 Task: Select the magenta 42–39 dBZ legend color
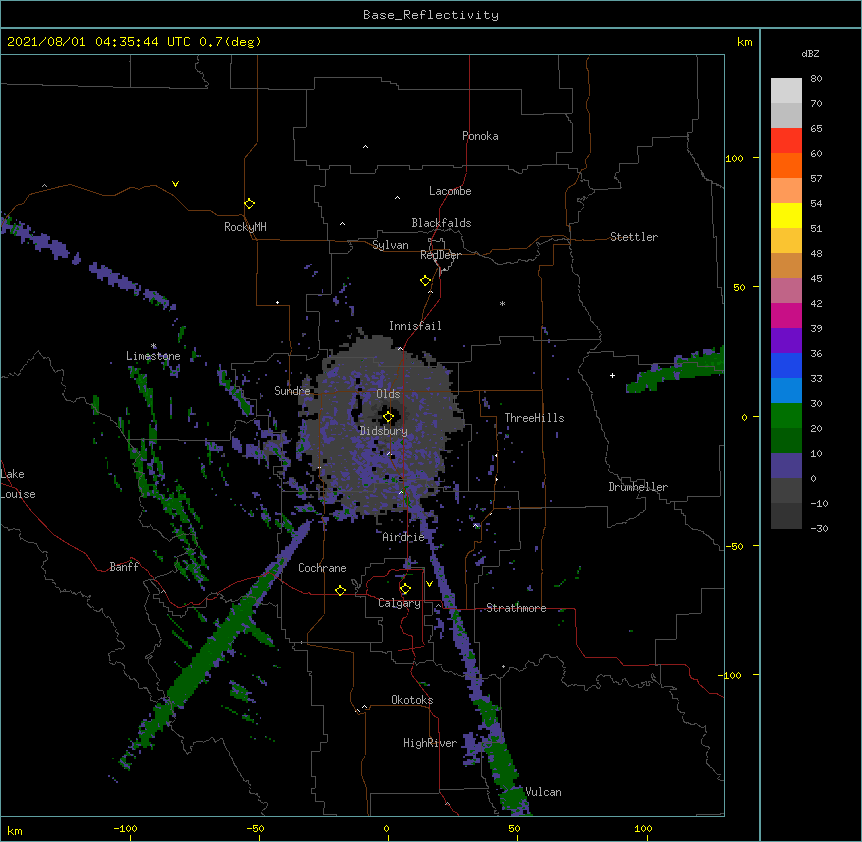pyautogui.click(x=786, y=315)
